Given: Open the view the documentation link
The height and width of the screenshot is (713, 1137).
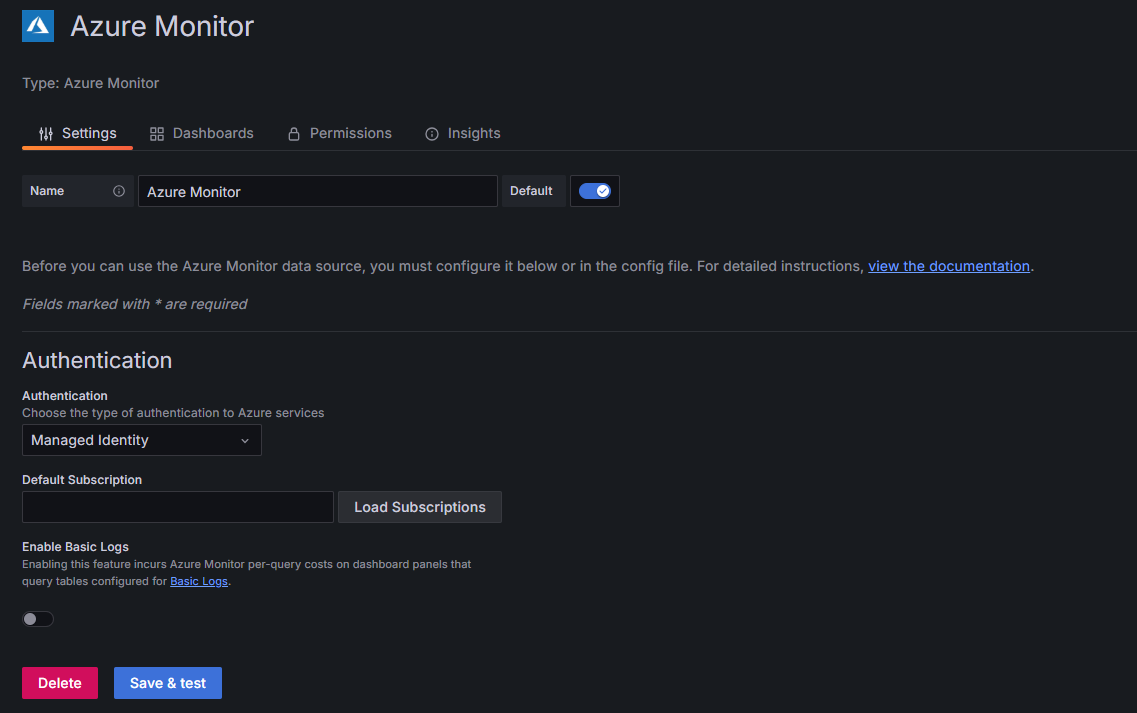Looking at the screenshot, I should point(948,266).
